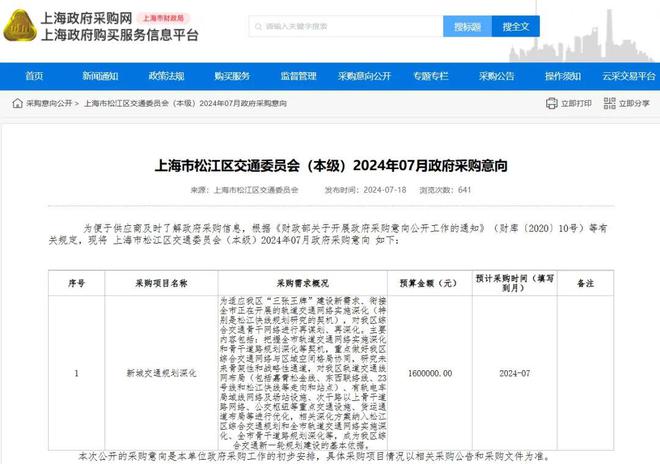Viewport: 660px width, 464px height.
Task: Click the requirement description paragraph cell
Action: point(303,373)
